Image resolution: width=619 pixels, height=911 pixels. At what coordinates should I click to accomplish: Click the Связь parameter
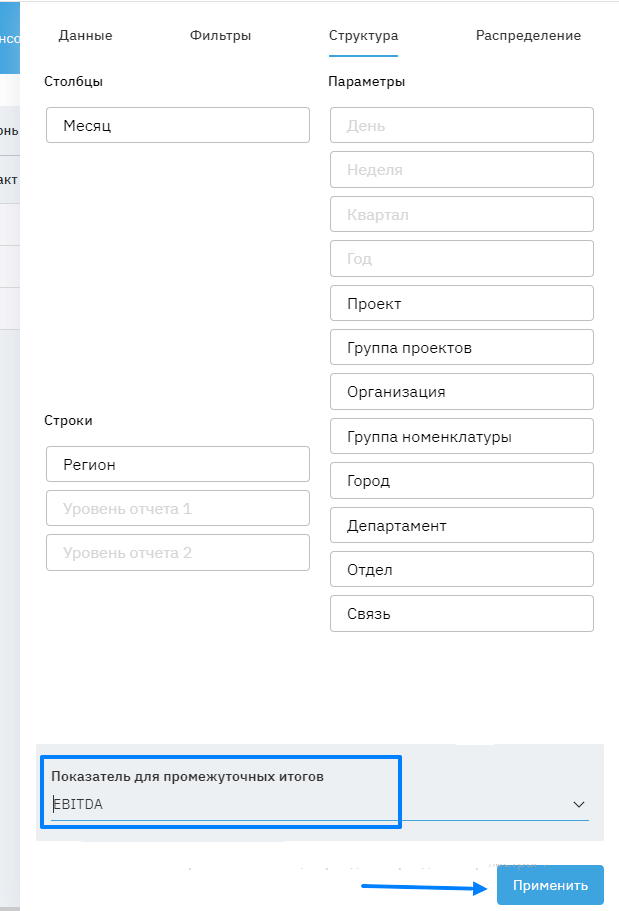[x=462, y=614]
